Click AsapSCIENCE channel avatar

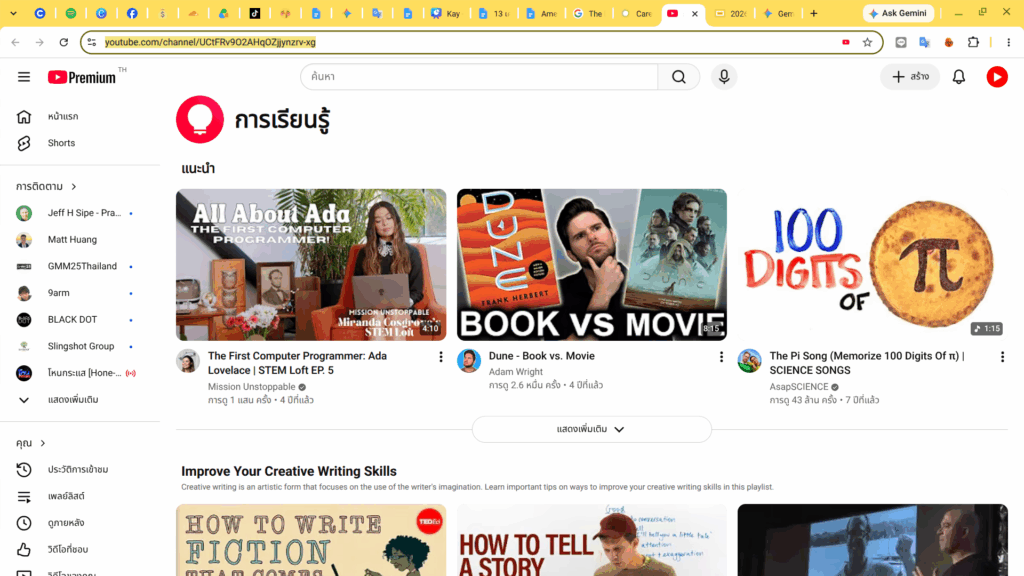point(749,360)
